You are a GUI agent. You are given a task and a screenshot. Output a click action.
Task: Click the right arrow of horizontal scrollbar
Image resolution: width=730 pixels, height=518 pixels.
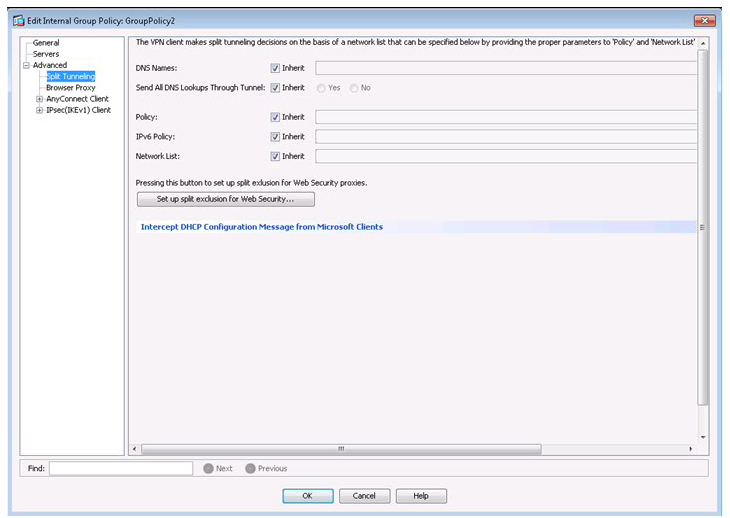click(x=690, y=449)
